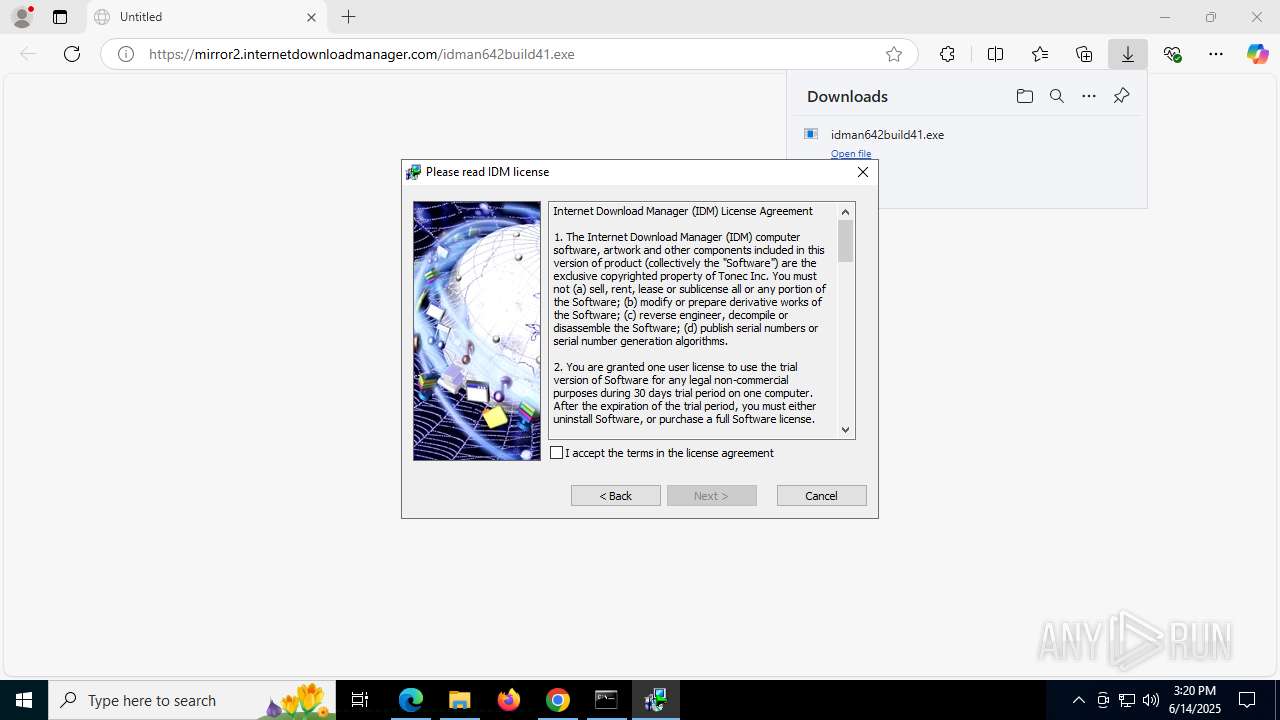Open more options in Downloads panel

tap(1089, 96)
